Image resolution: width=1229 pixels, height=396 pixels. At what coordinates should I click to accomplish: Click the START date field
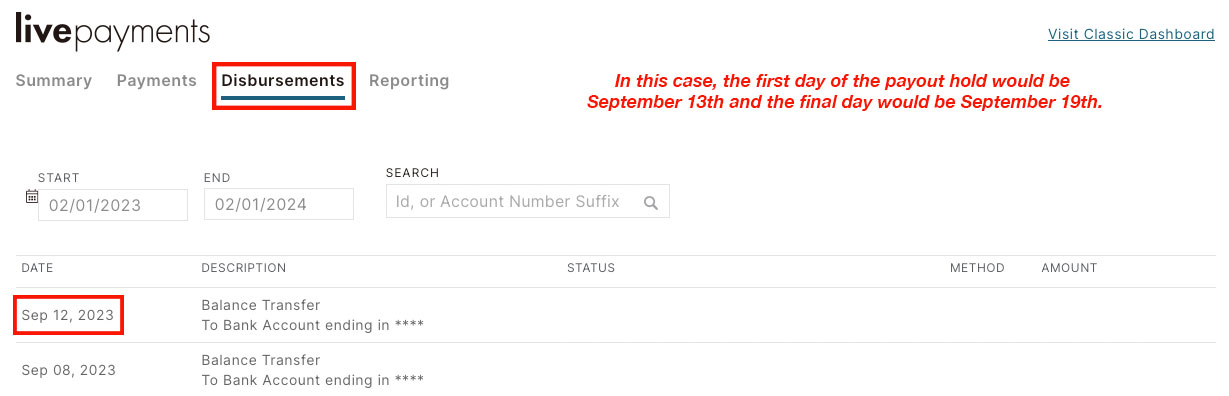coord(113,205)
